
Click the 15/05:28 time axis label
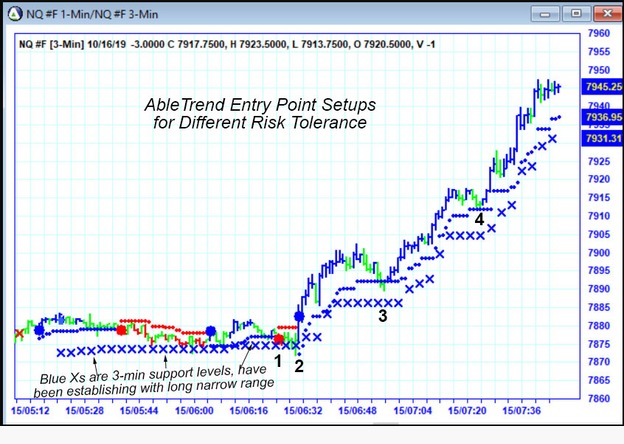[x=84, y=410]
